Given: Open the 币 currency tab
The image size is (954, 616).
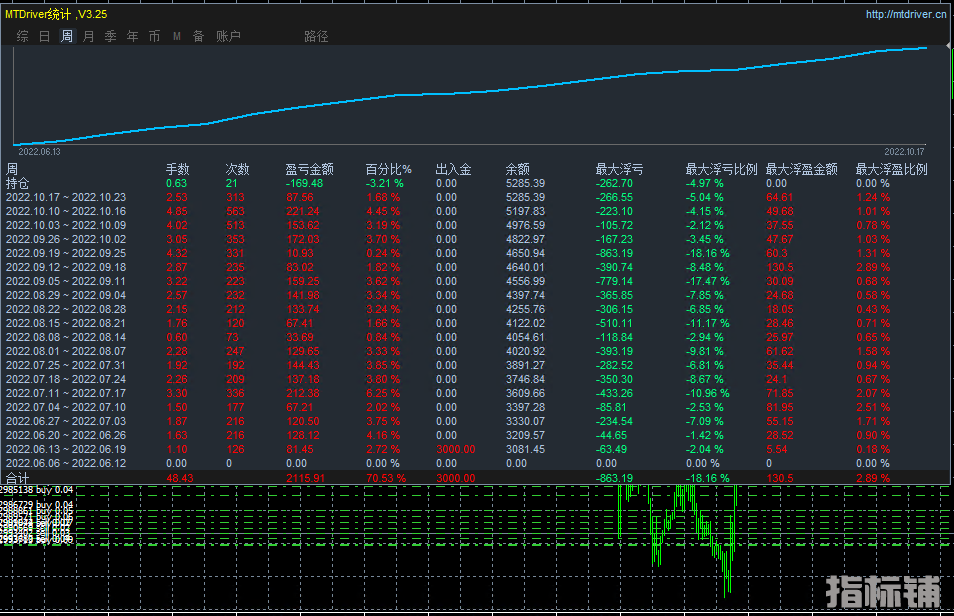Looking at the screenshot, I should click(154, 36).
